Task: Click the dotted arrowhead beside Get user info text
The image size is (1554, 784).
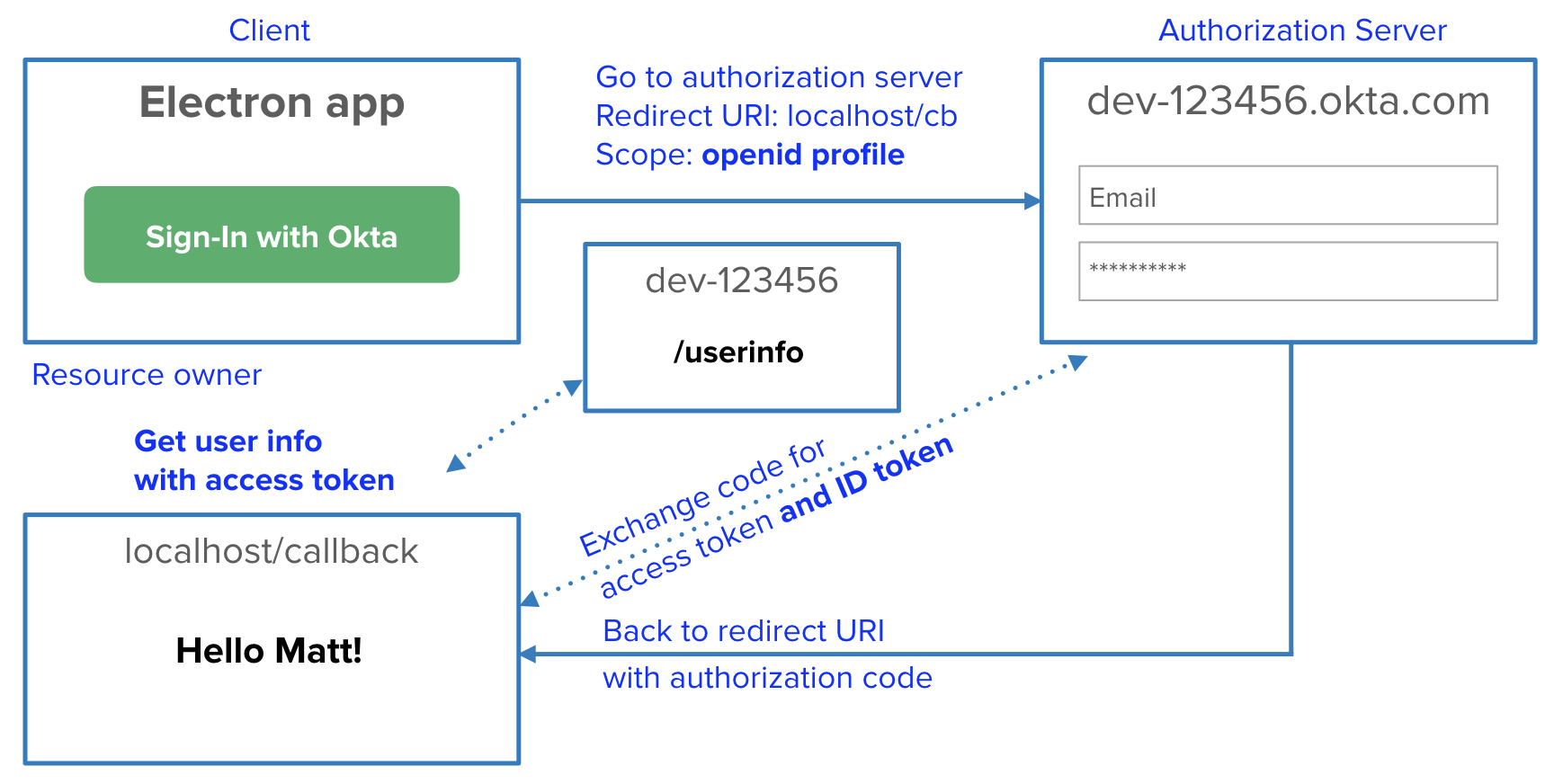Action: pyautogui.click(x=456, y=462)
